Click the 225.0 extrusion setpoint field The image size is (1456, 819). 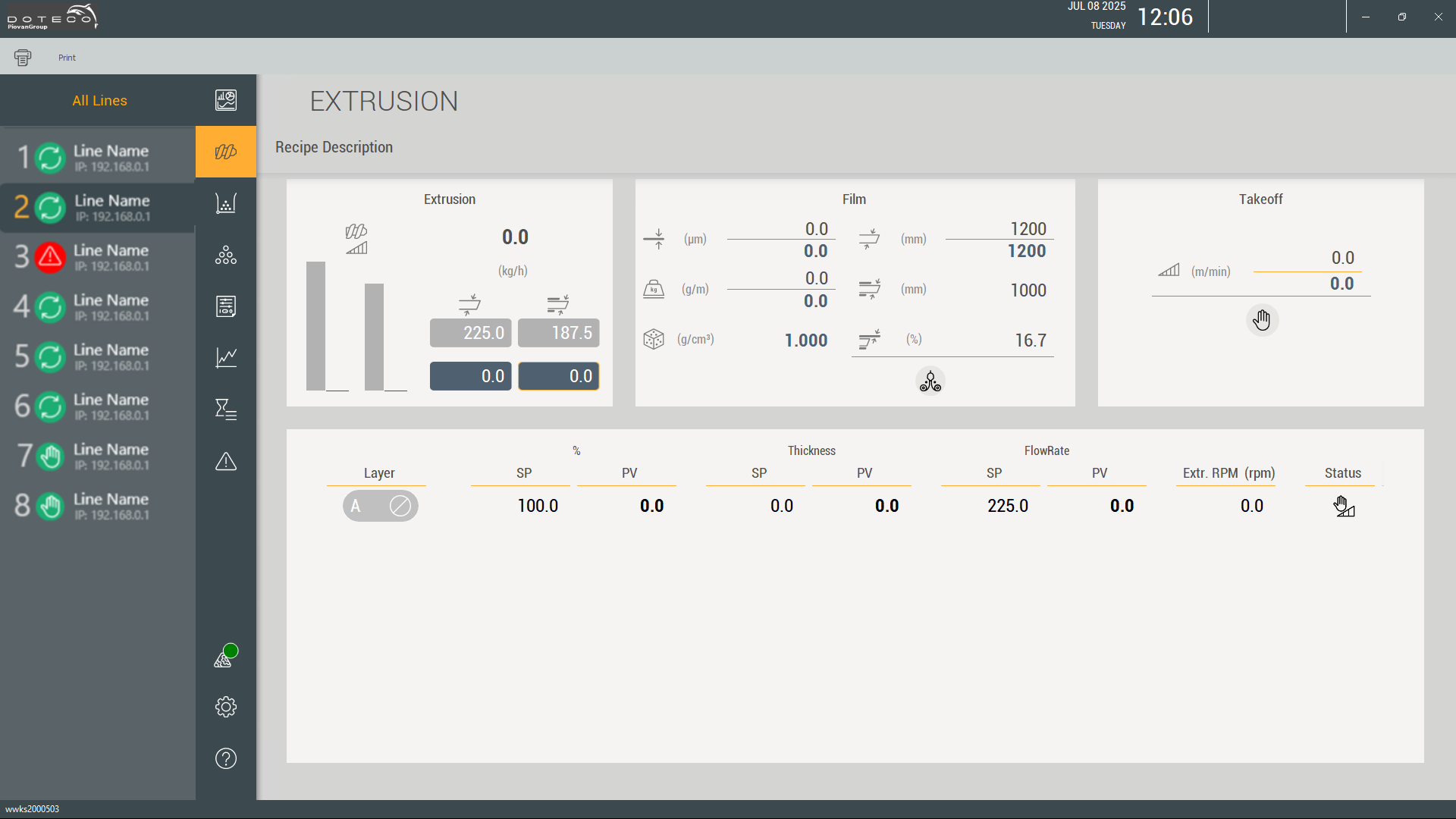470,333
